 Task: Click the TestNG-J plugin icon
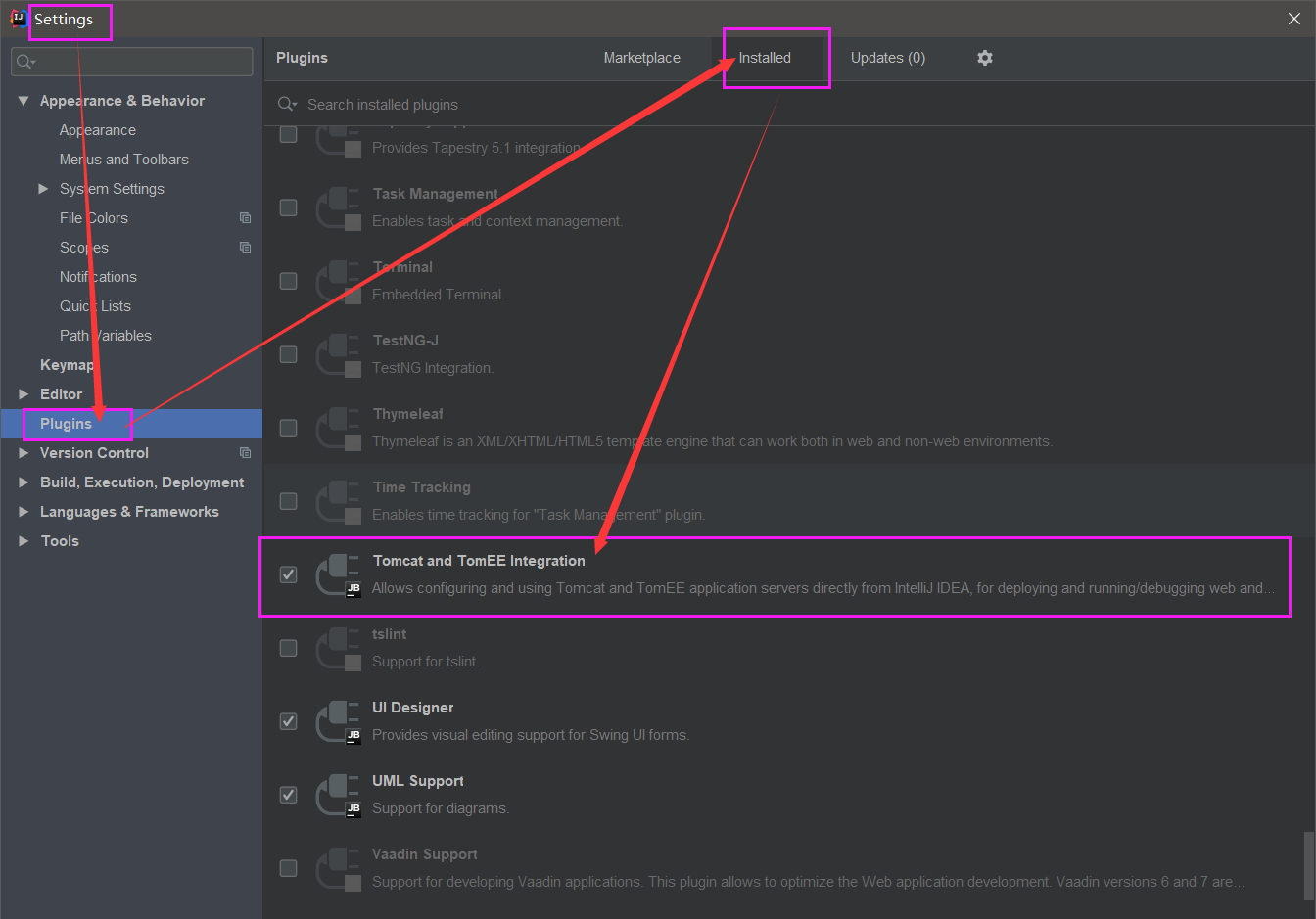pos(339,354)
